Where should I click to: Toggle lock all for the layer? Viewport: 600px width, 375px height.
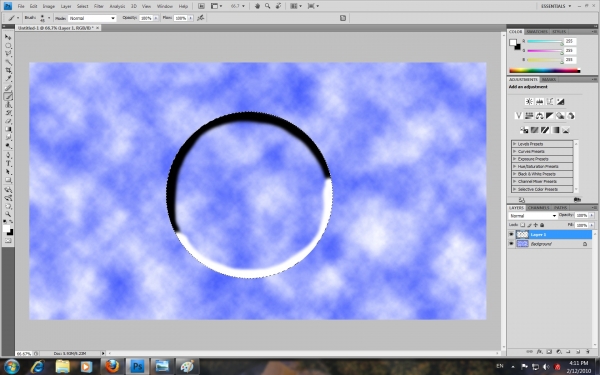coord(542,225)
